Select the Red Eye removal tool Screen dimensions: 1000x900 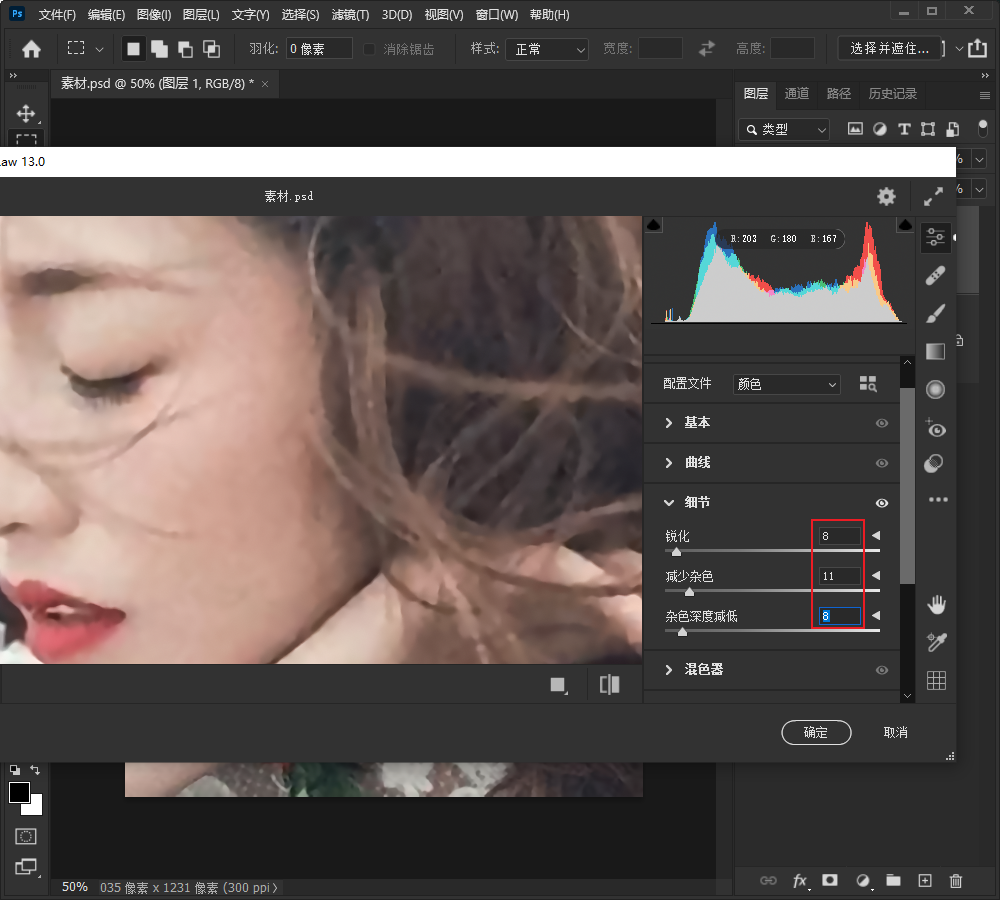point(936,427)
